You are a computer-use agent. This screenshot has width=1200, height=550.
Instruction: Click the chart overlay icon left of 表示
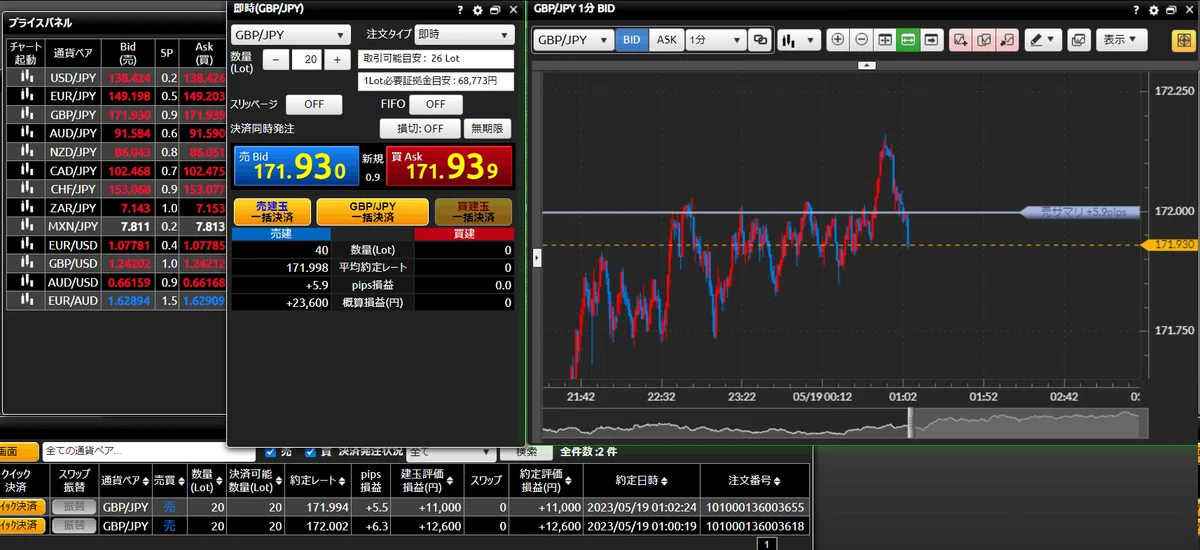tap(1079, 41)
